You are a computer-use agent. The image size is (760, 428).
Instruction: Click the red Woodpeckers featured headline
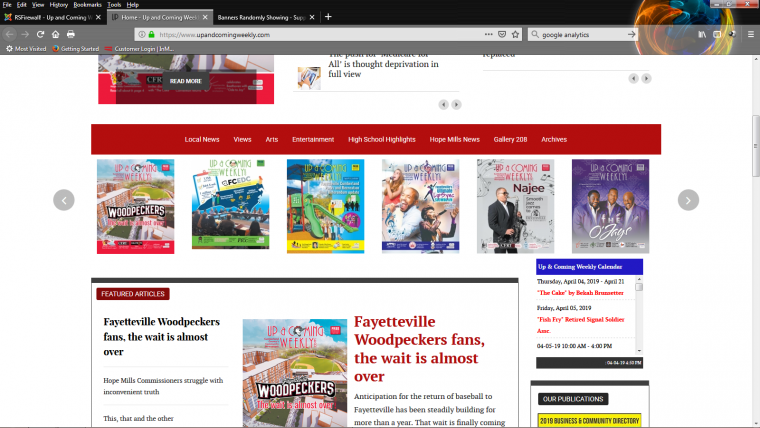(419, 349)
